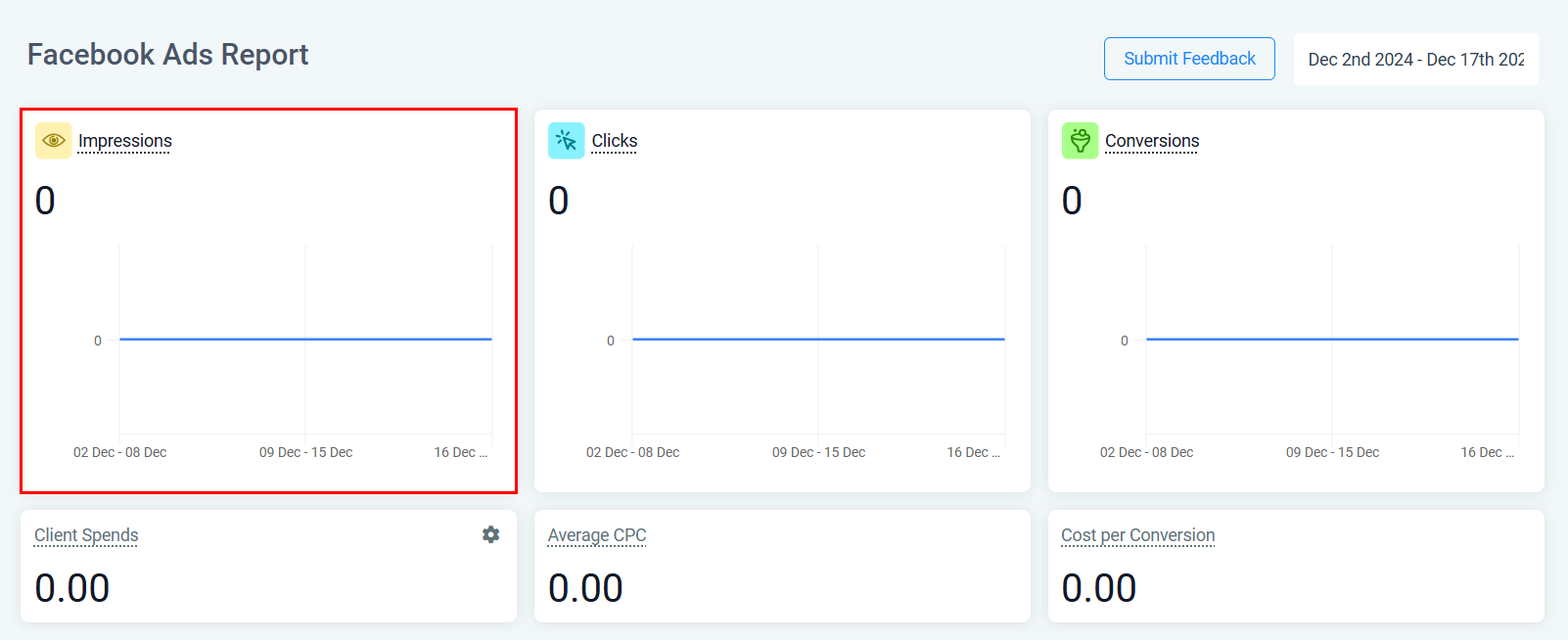This screenshot has width=1568, height=640.
Task: Click the Average CPC label
Action: (597, 535)
